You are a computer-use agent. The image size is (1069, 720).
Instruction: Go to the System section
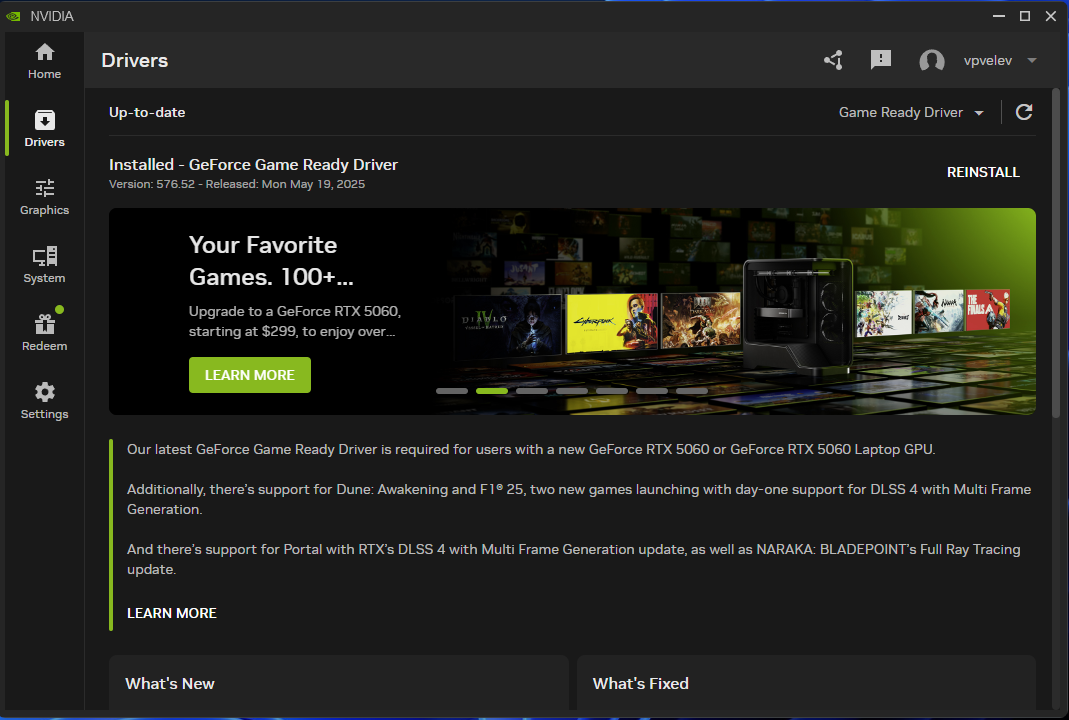click(x=44, y=265)
